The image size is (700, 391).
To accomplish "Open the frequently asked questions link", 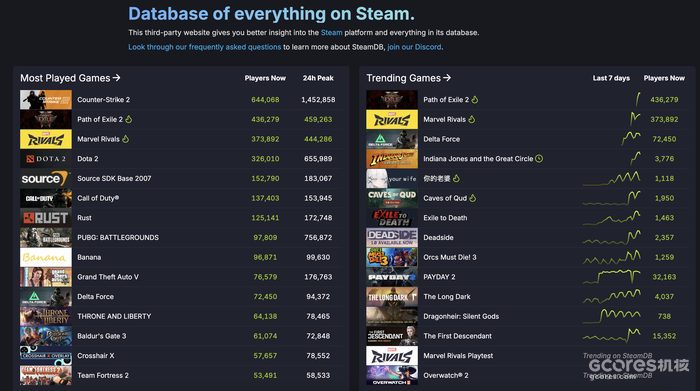I will [204, 47].
